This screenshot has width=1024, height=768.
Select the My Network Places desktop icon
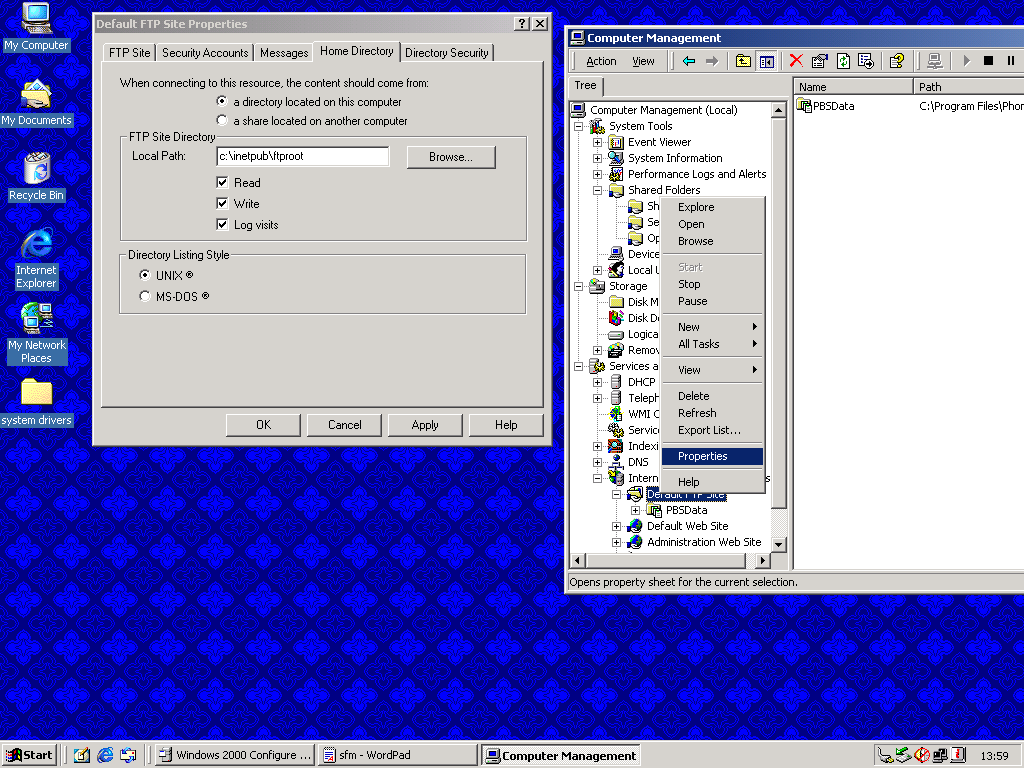click(x=37, y=334)
